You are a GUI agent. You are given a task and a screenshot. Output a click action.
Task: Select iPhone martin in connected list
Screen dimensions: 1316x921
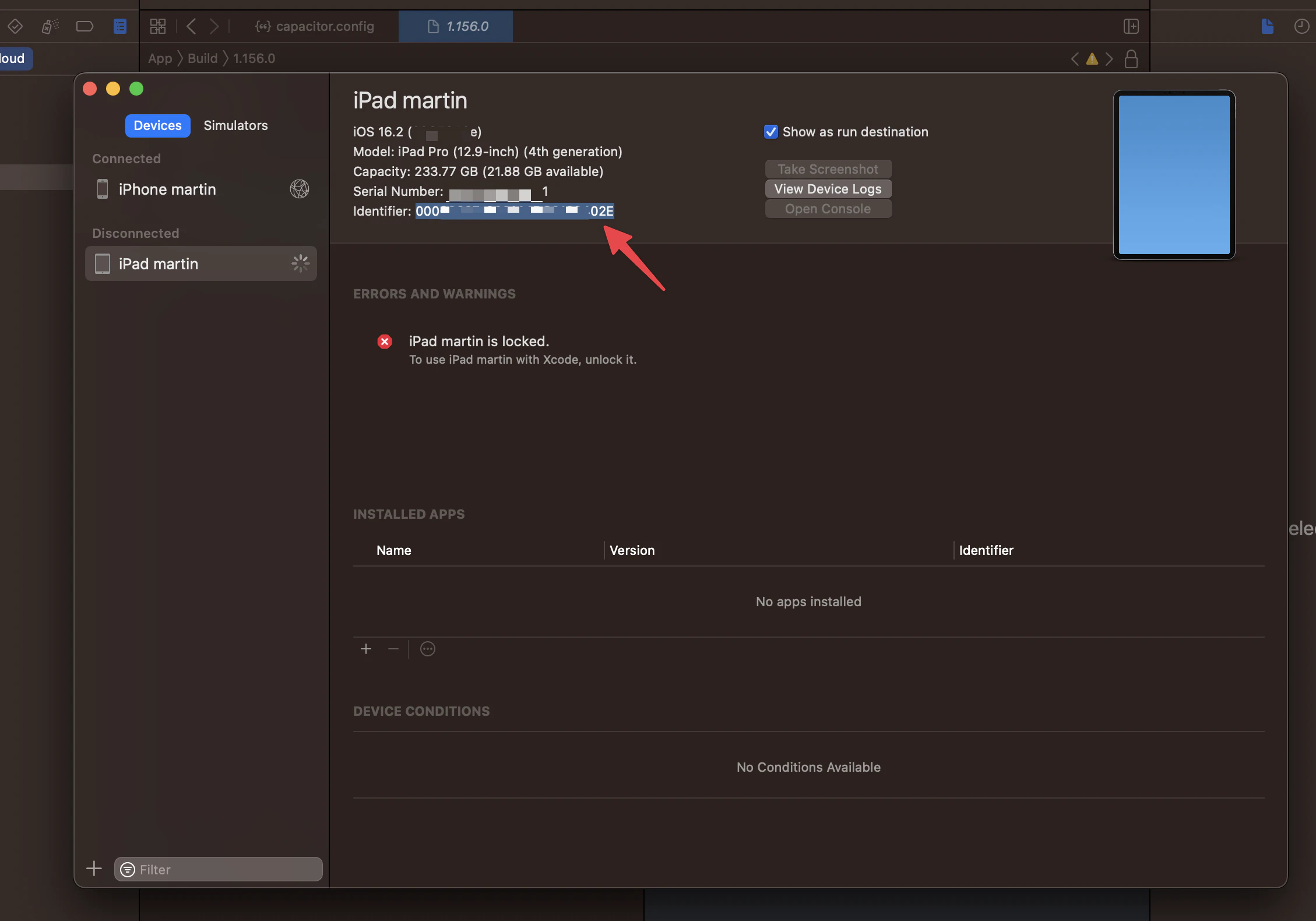(168, 189)
